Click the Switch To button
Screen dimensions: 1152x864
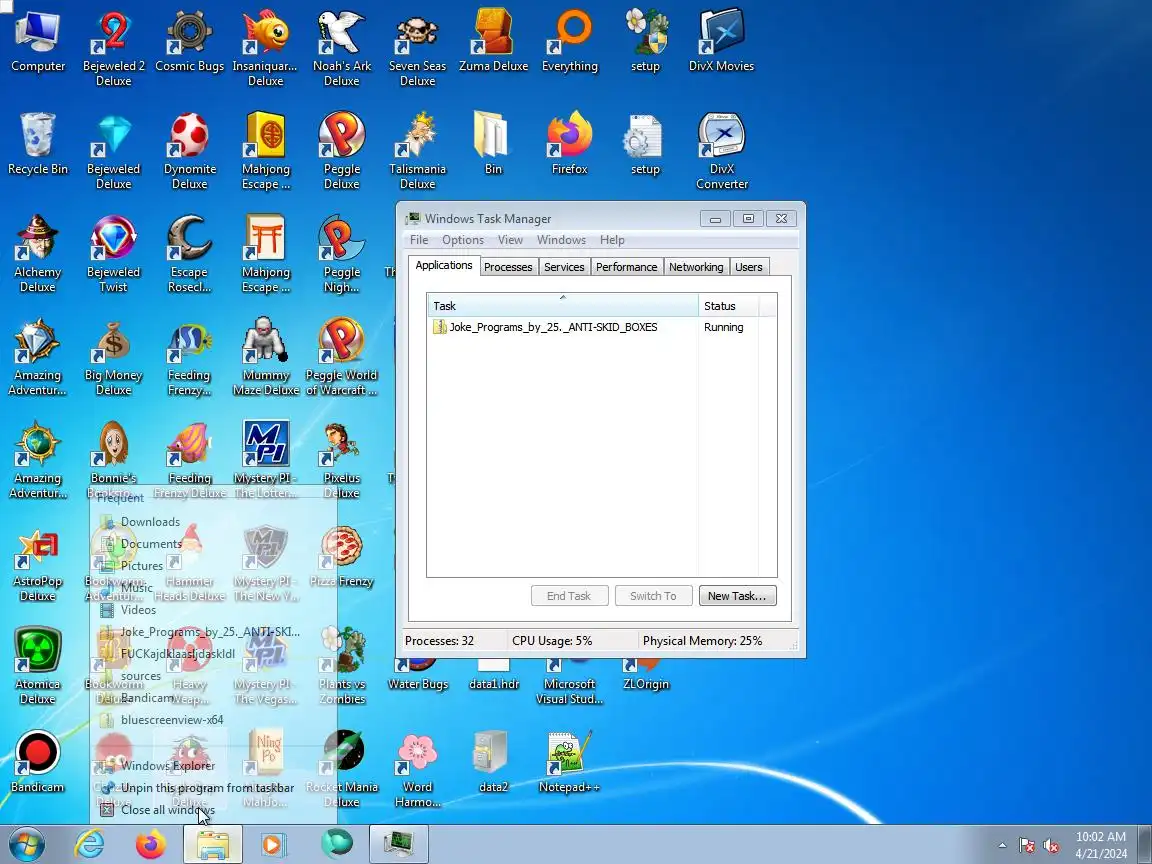point(653,596)
